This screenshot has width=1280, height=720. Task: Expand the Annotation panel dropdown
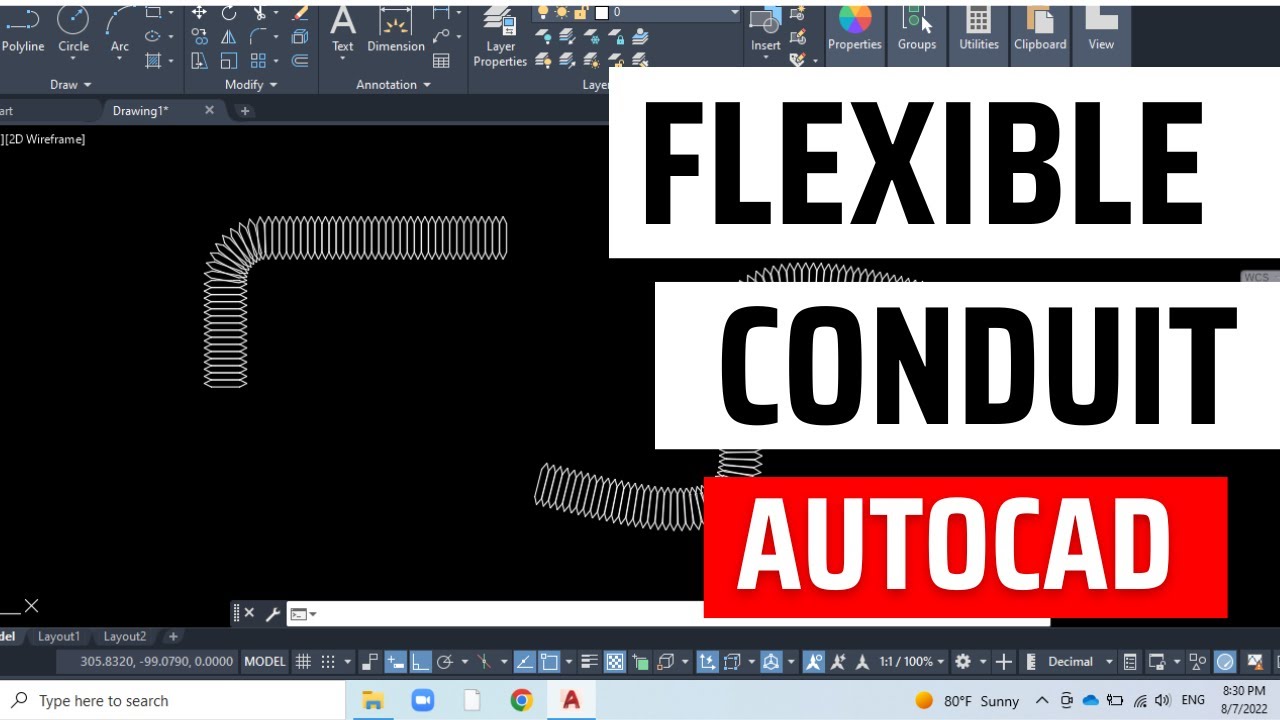[x=393, y=85]
